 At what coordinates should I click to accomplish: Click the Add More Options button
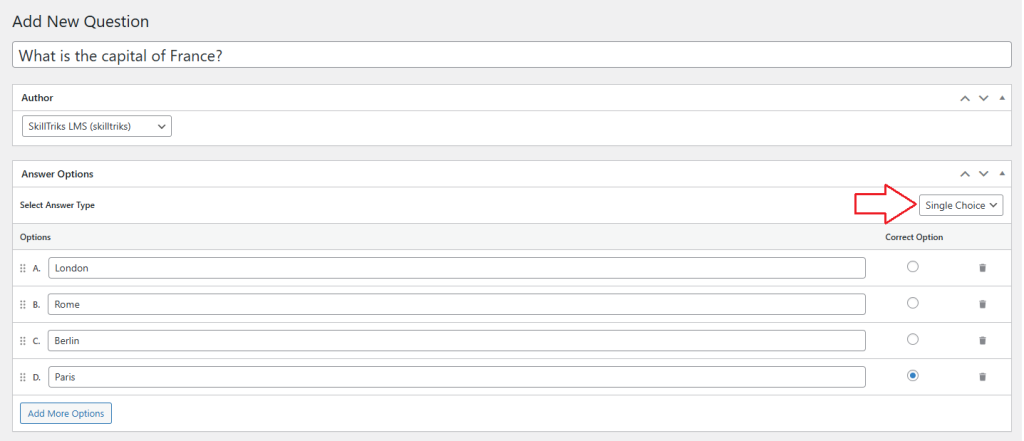66,413
